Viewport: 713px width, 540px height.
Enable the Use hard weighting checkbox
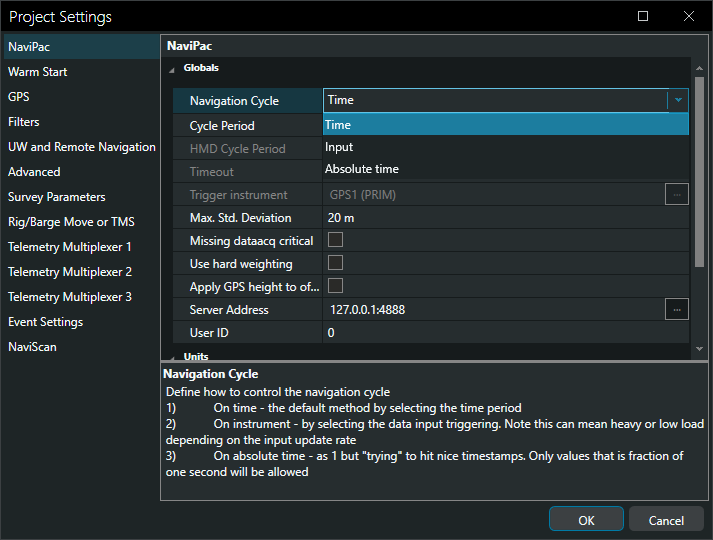coord(336,263)
